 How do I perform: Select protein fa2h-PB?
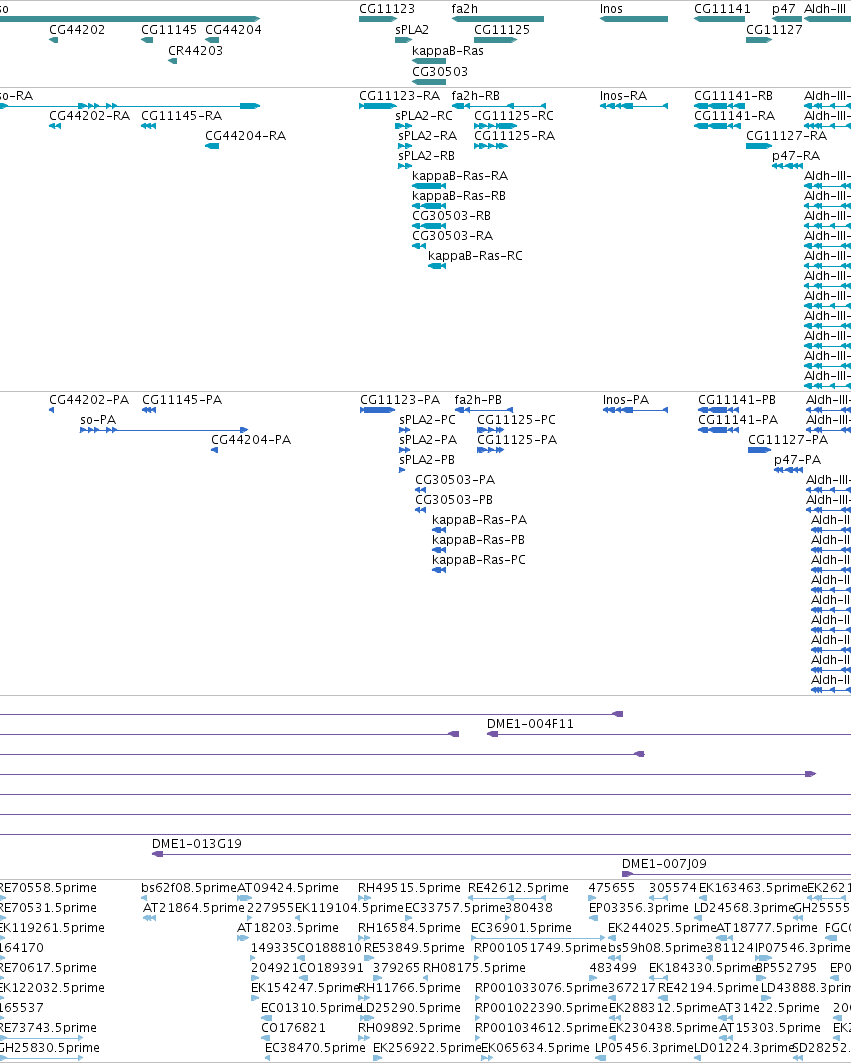(x=478, y=400)
